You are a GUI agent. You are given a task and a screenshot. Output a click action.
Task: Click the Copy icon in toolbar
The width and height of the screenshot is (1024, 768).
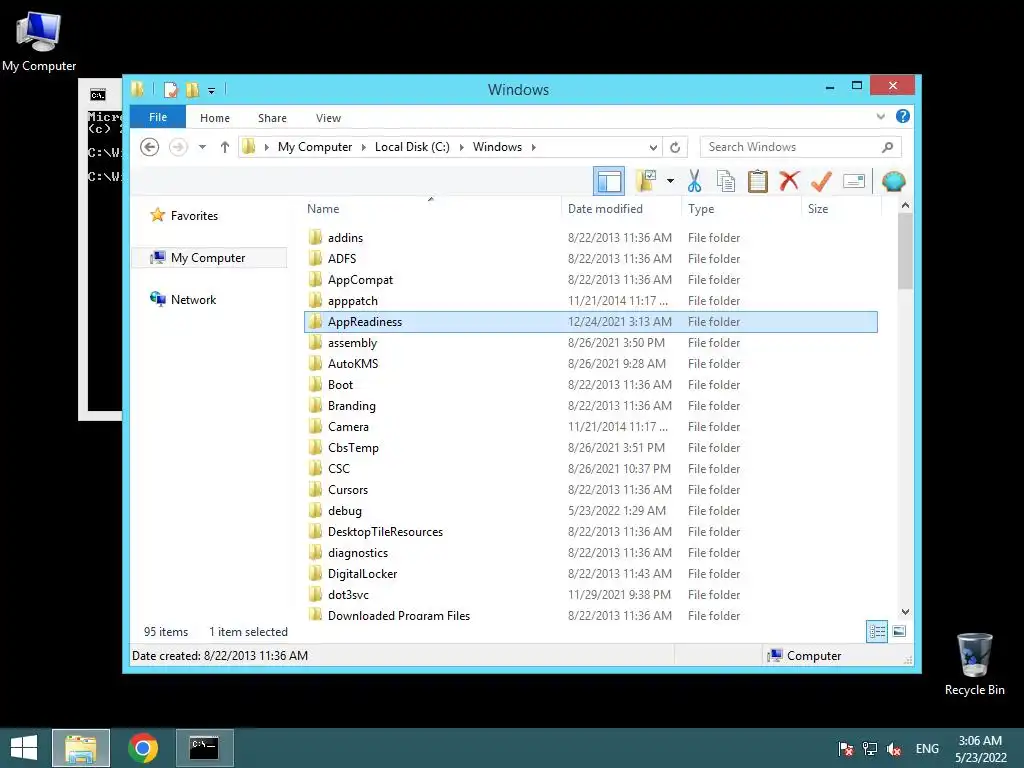(726, 181)
